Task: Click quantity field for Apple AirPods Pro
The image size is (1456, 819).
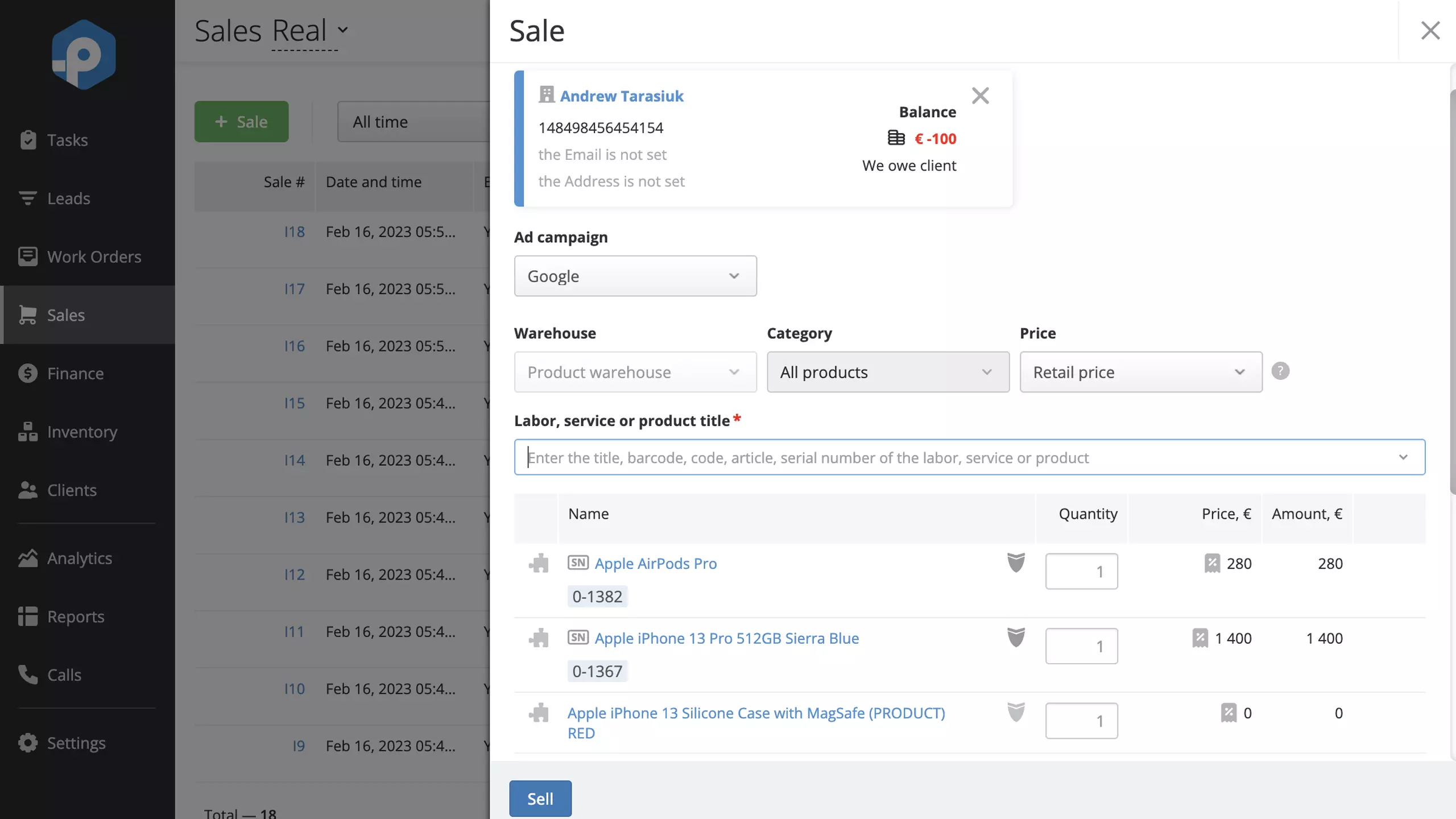Action: (1081, 571)
